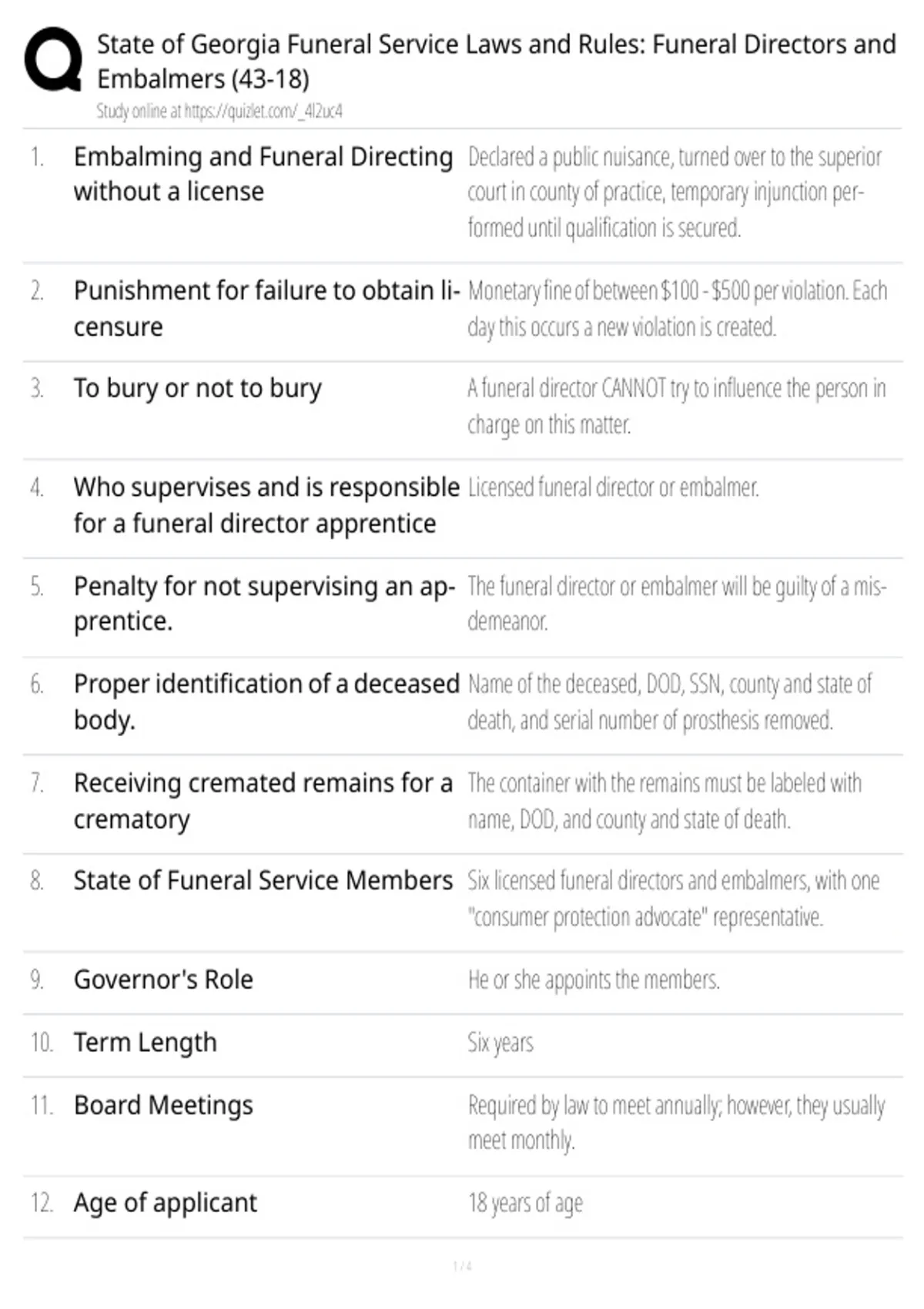Viewport: 924px width, 1309px height.
Task: Select the 'Governor's Role' term
Action: 163,979
